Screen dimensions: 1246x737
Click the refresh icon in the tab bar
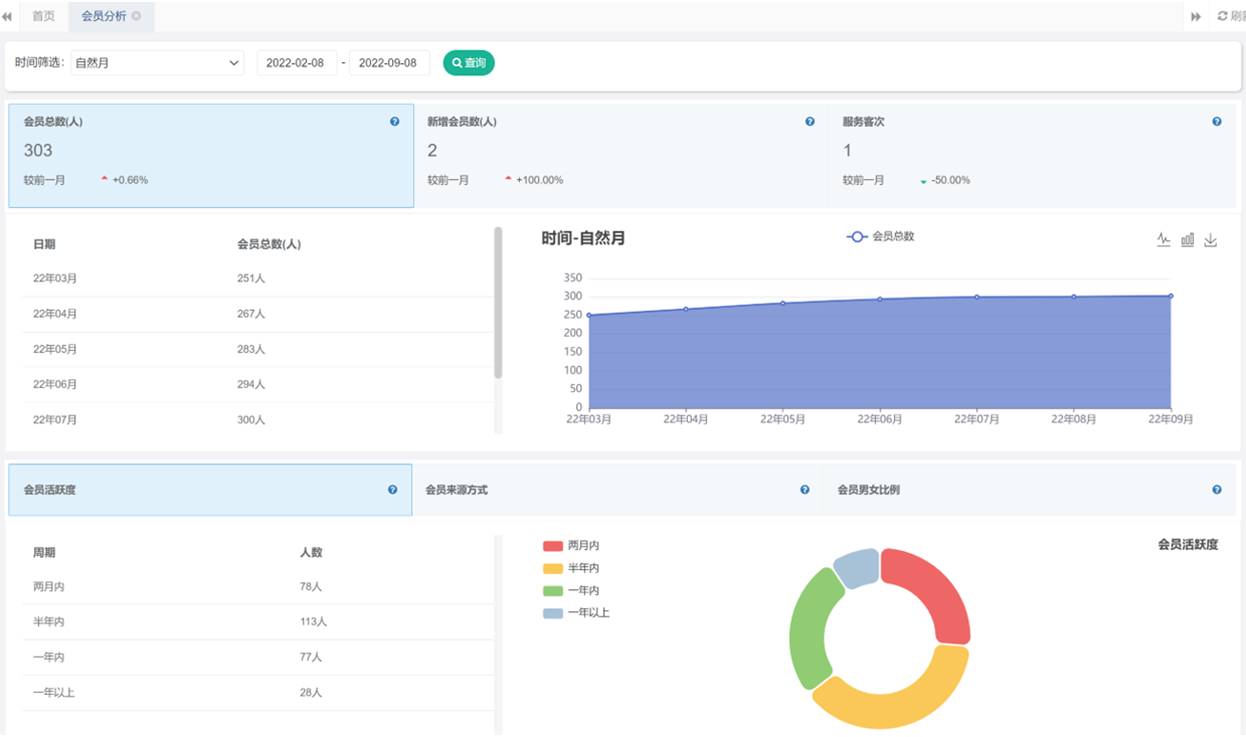pyautogui.click(x=1222, y=16)
